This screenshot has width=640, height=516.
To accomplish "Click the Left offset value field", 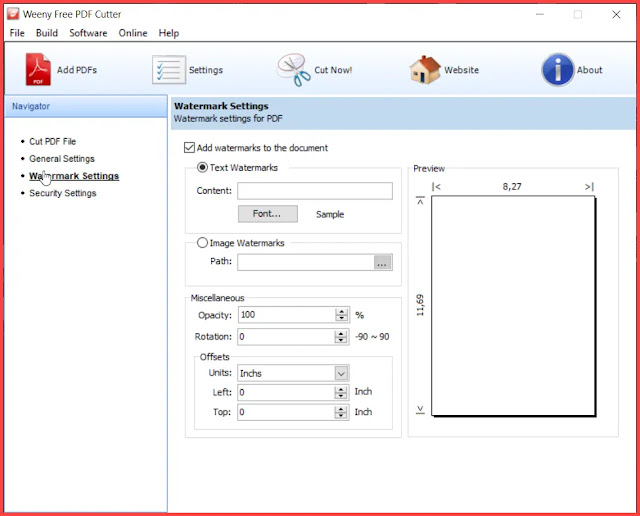I will click(x=287, y=393).
